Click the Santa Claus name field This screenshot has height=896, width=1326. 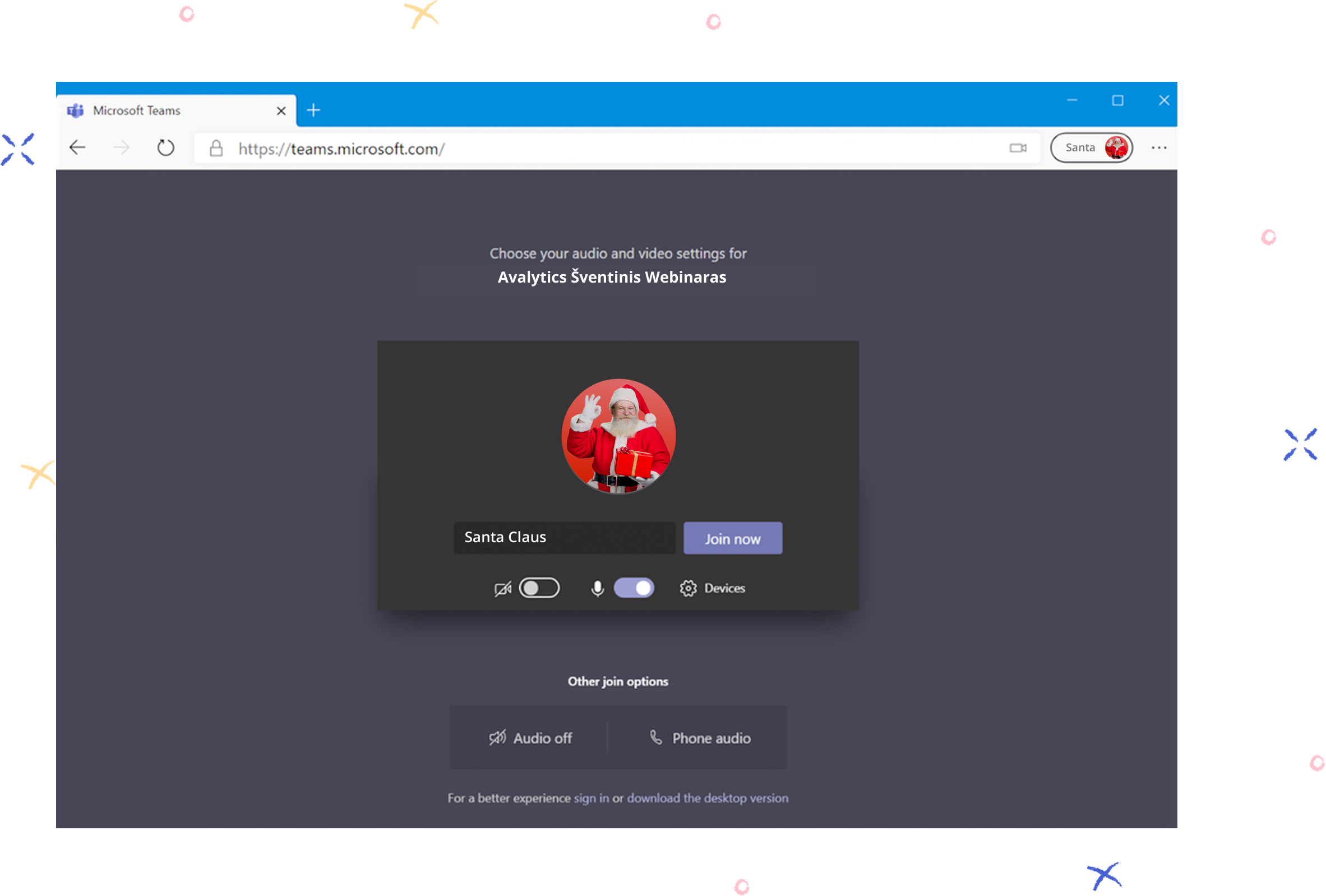tap(563, 538)
